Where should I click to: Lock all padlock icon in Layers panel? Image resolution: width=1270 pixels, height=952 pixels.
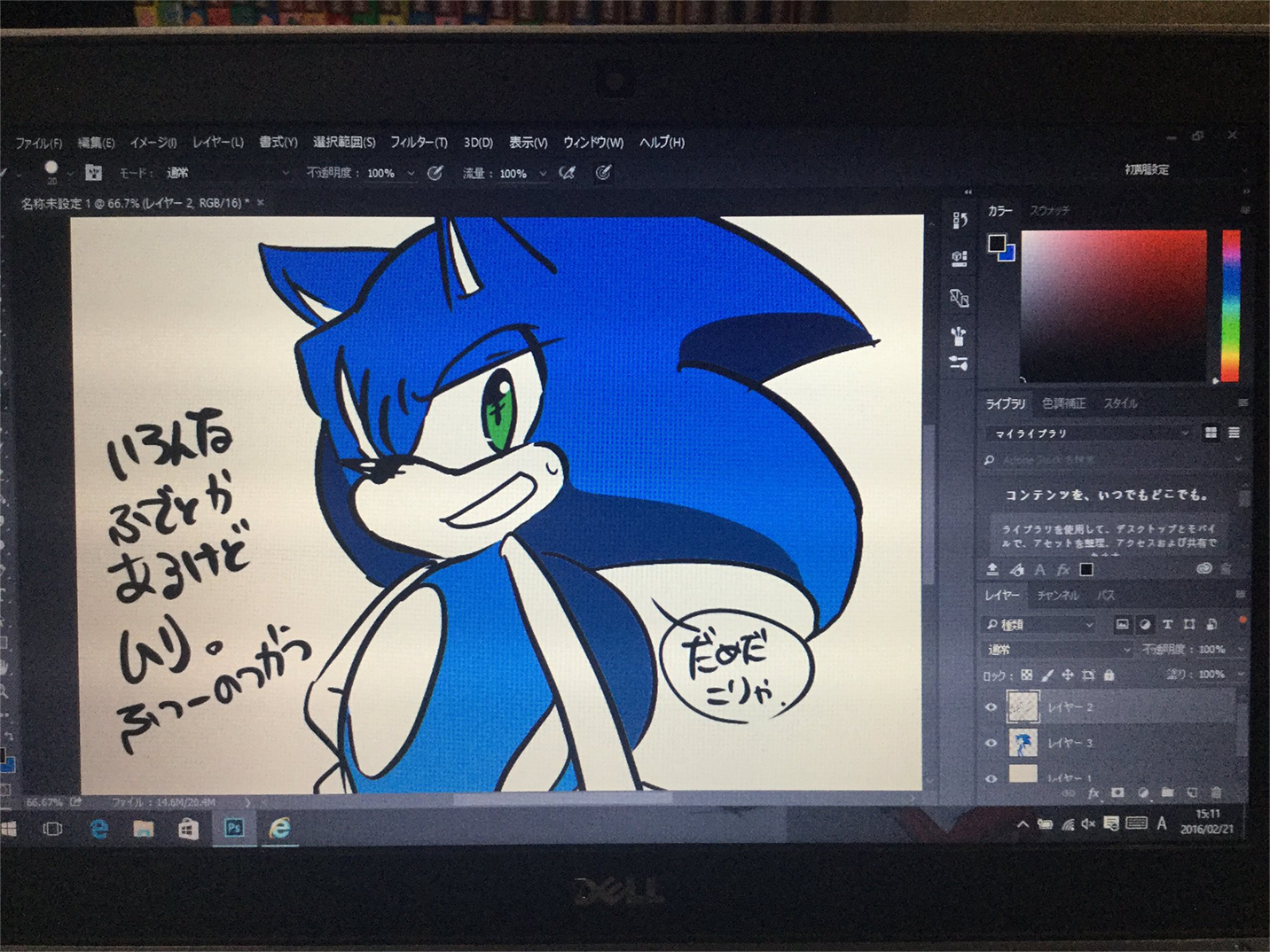click(x=1109, y=675)
